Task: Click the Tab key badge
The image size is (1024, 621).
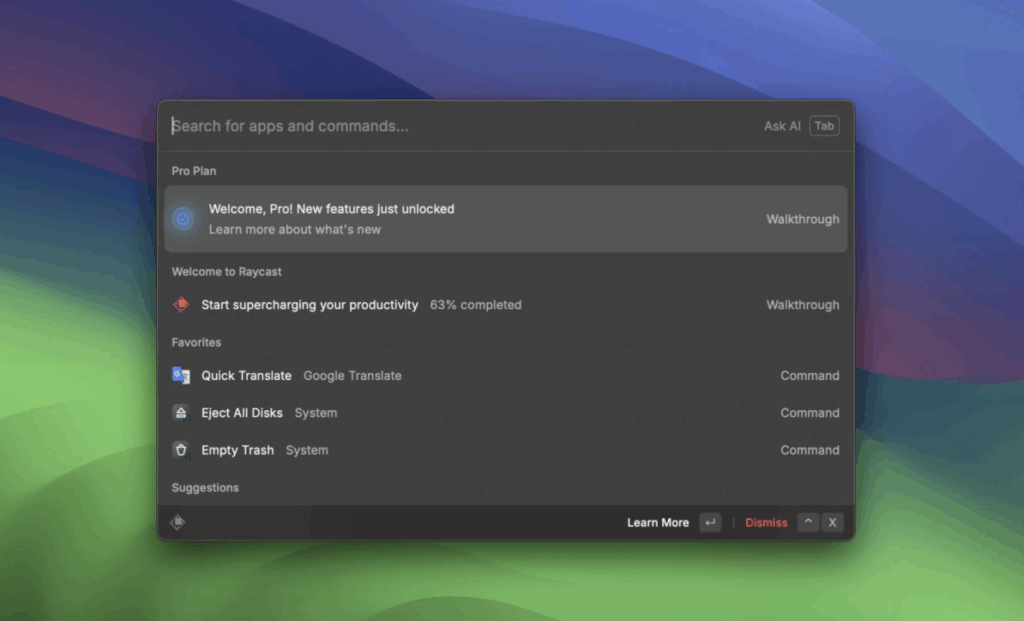Action: click(x=824, y=126)
